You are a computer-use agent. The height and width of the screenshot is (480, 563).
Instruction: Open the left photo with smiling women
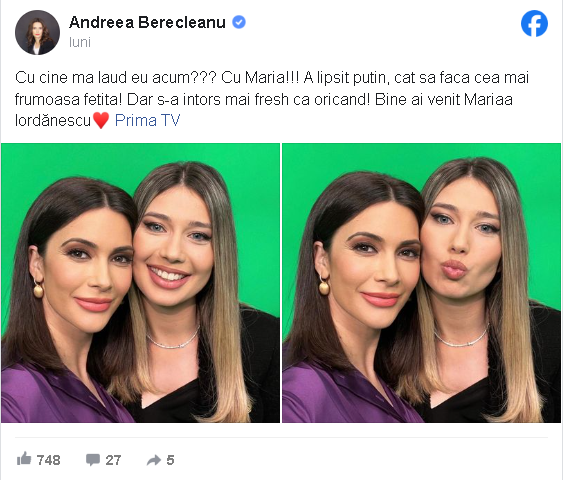point(140,283)
